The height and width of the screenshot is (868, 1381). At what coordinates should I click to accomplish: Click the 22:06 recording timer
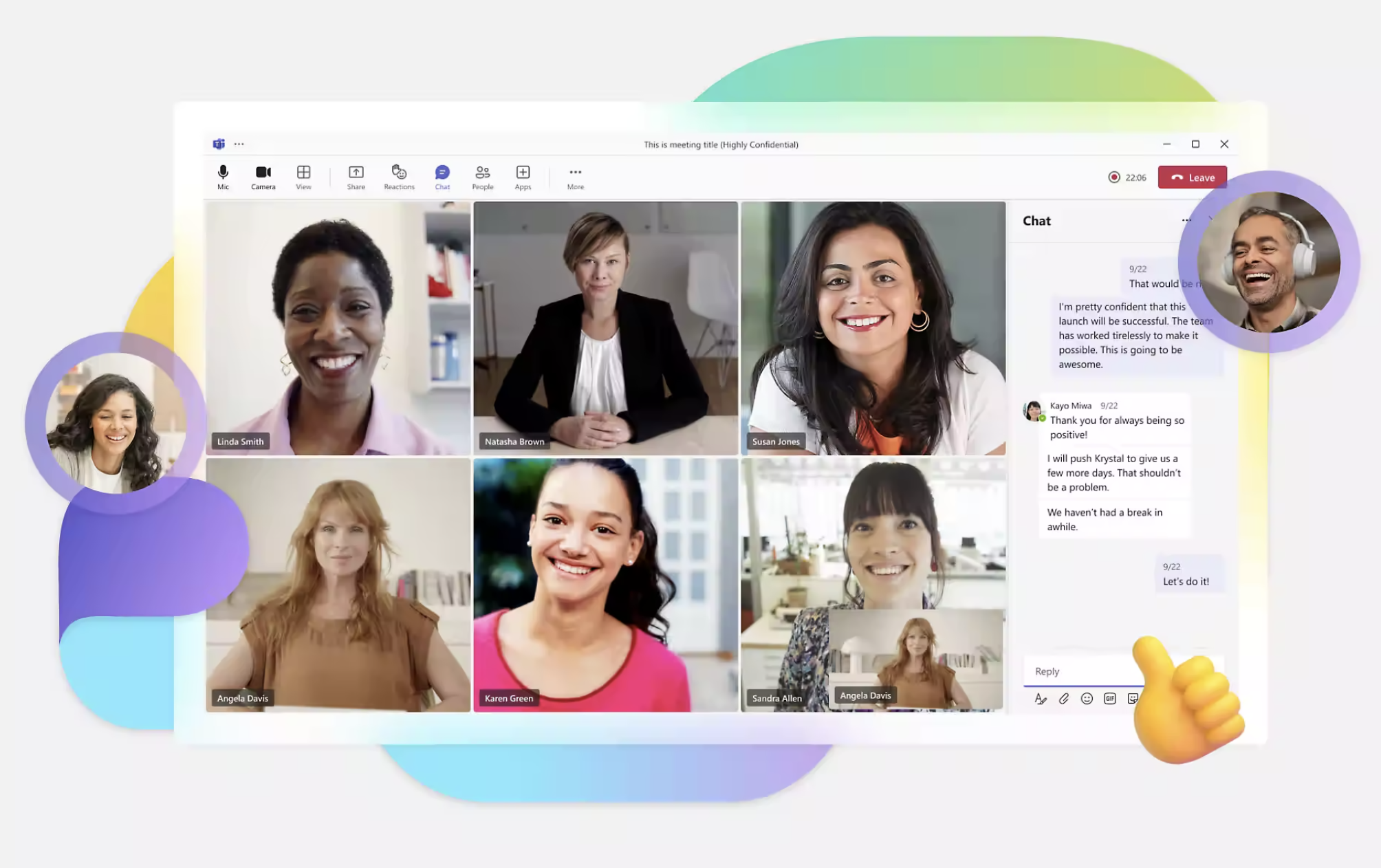[1135, 177]
